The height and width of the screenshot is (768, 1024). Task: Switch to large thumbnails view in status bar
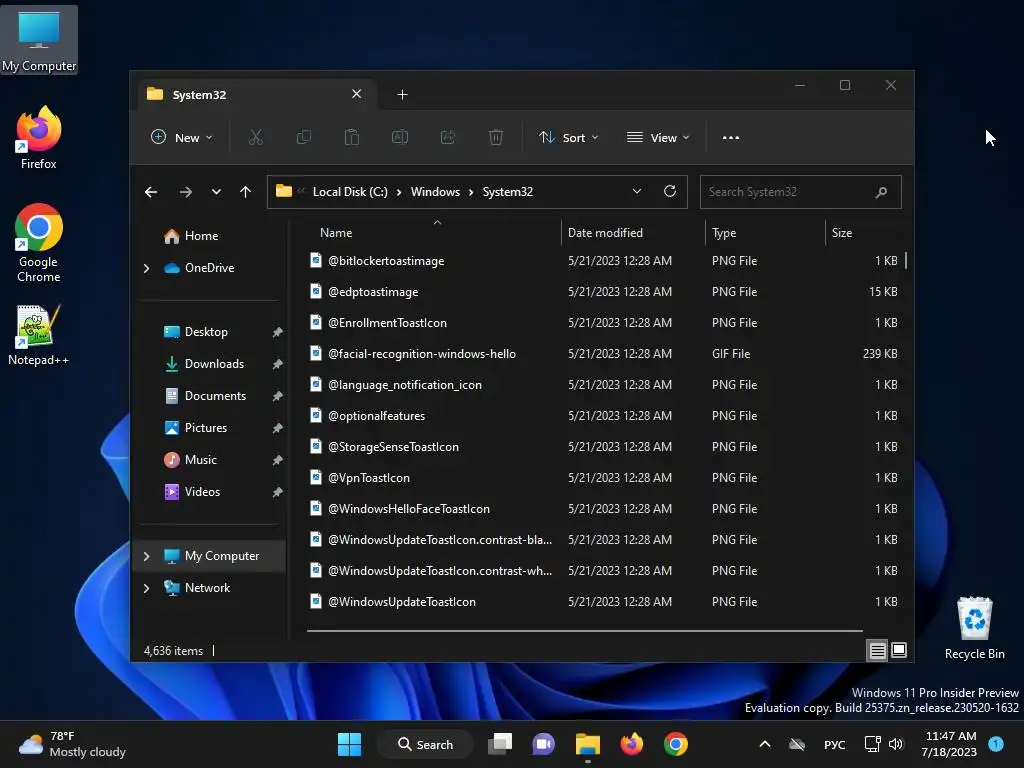tap(899, 650)
